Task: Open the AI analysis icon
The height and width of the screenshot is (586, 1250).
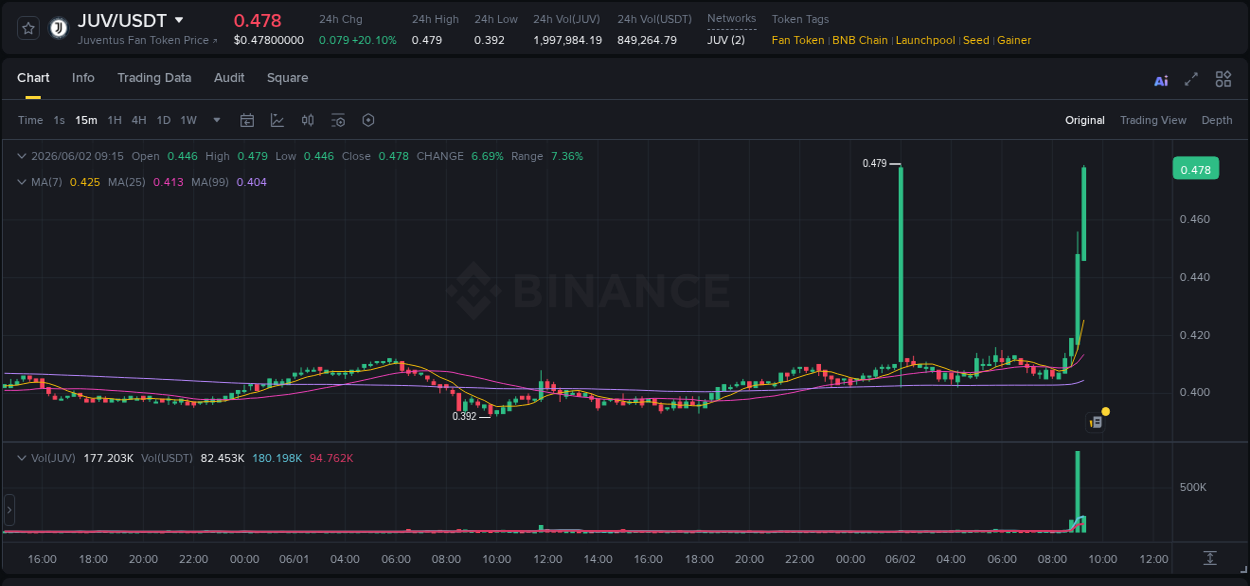Action: tap(1161, 81)
